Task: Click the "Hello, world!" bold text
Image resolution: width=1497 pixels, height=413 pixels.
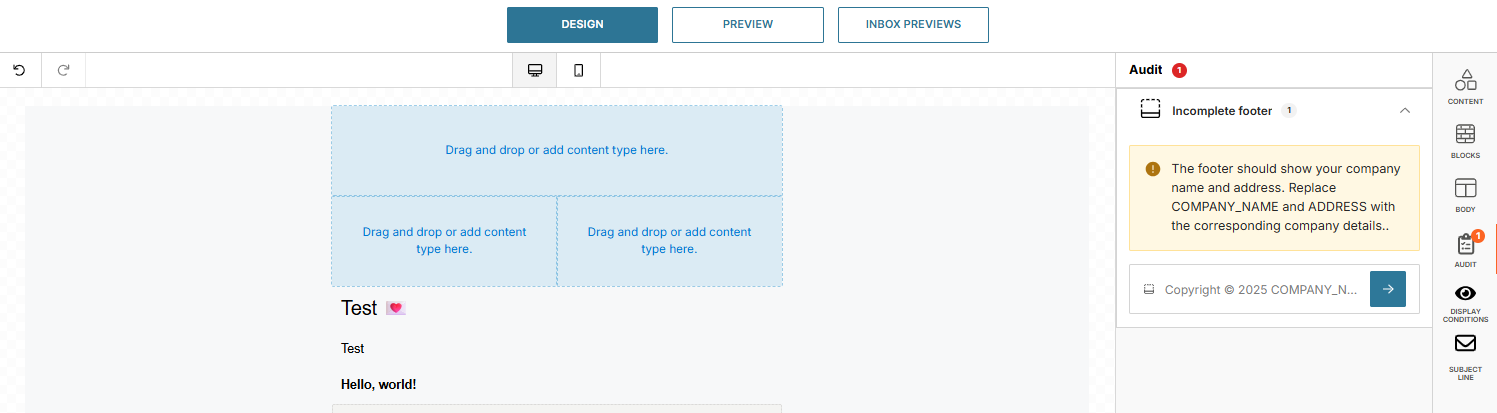Action: click(378, 384)
